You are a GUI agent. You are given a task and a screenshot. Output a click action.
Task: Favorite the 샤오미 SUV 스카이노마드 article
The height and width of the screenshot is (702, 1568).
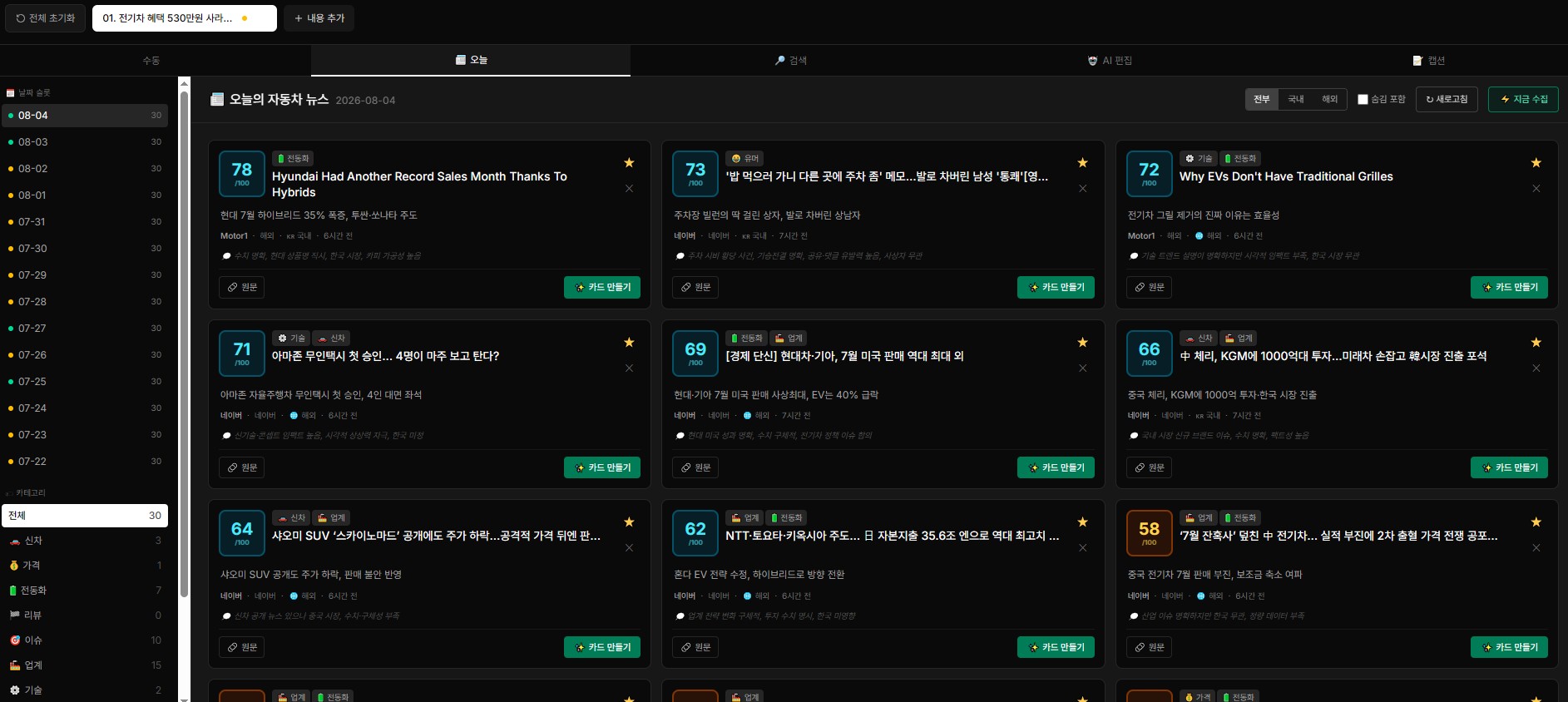(x=629, y=522)
